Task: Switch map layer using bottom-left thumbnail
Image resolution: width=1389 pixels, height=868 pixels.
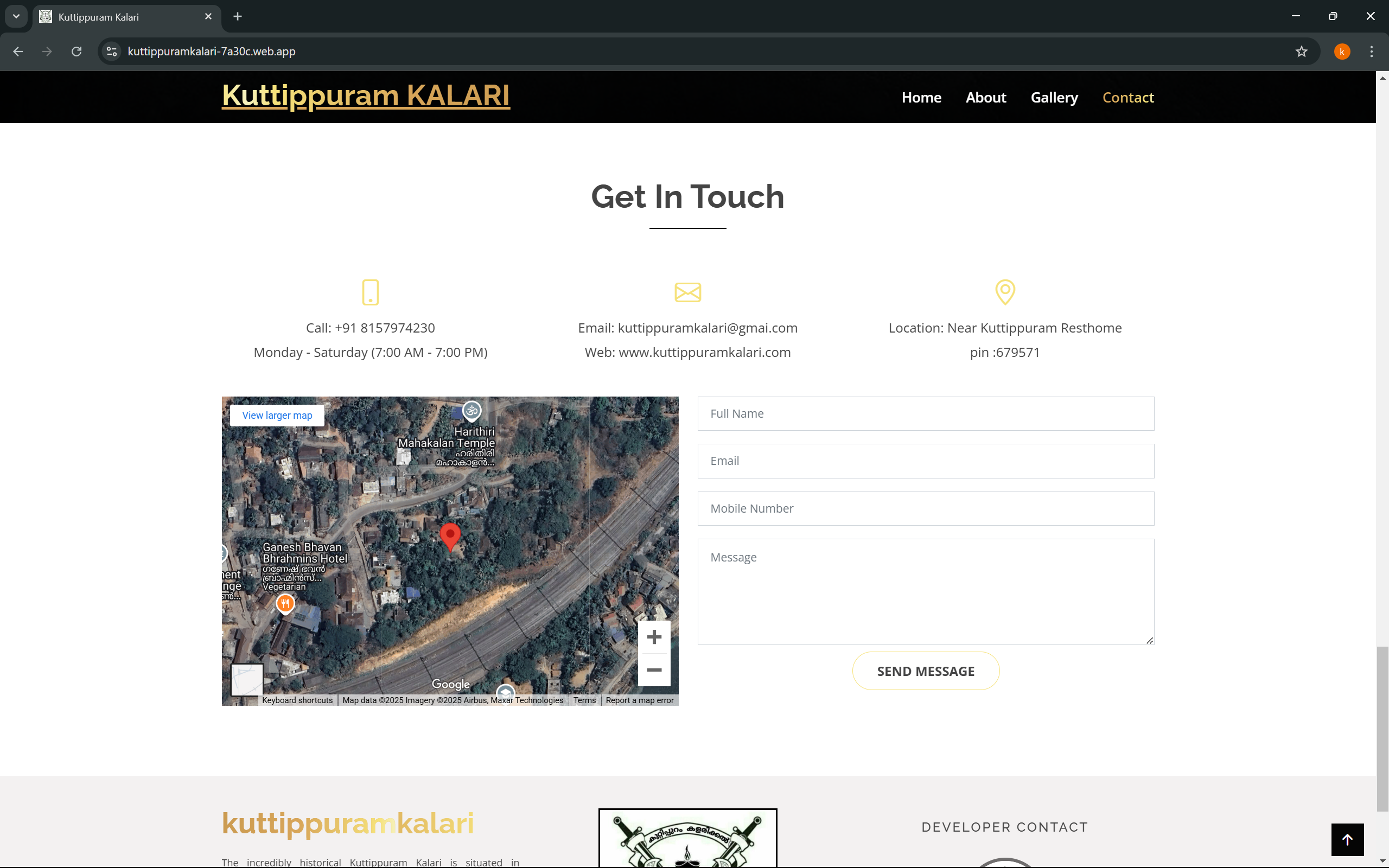Action: pyautogui.click(x=247, y=680)
